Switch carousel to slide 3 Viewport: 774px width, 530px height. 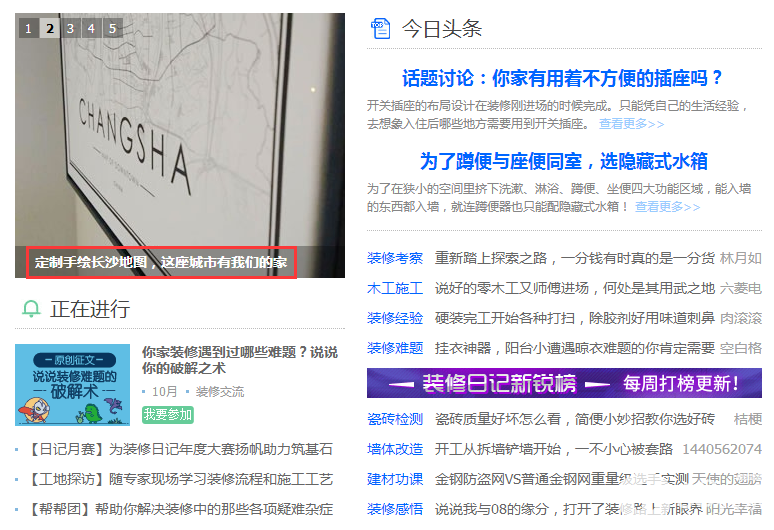tap(71, 29)
